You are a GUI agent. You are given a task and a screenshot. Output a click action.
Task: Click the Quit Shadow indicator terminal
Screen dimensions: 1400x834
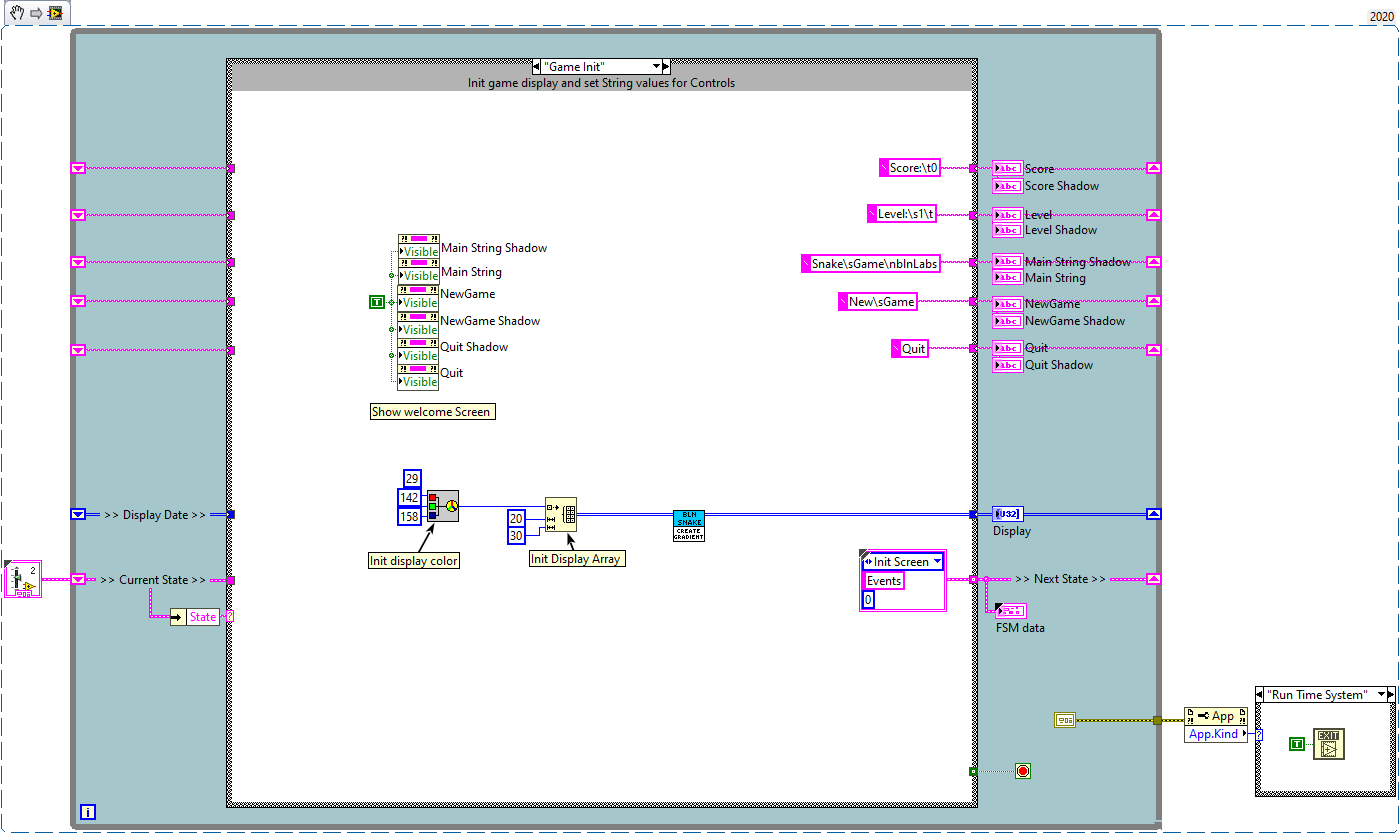click(1007, 365)
